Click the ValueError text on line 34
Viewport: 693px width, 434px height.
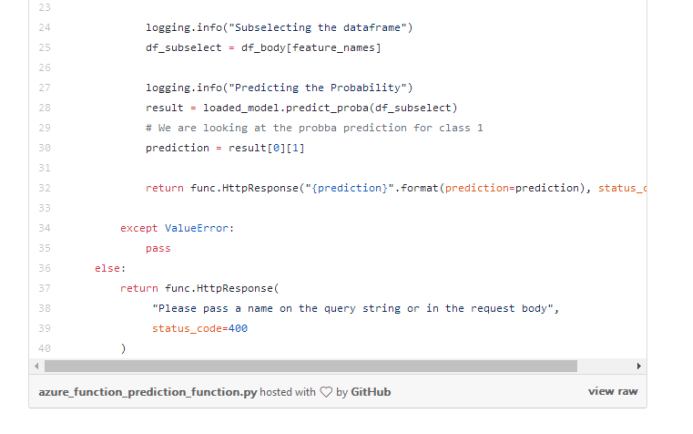(197, 228)
